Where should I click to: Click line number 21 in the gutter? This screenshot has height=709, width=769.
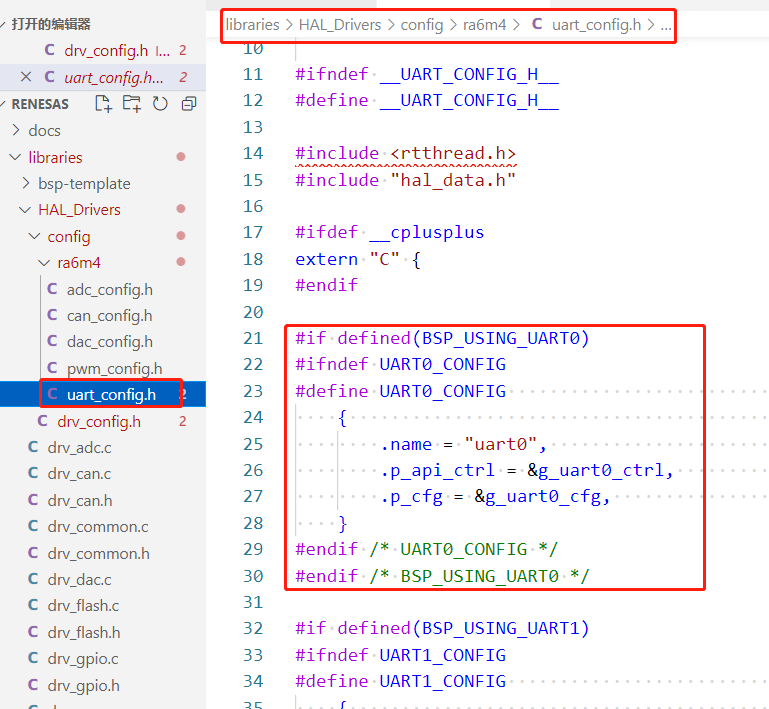(x=252, y=338)
